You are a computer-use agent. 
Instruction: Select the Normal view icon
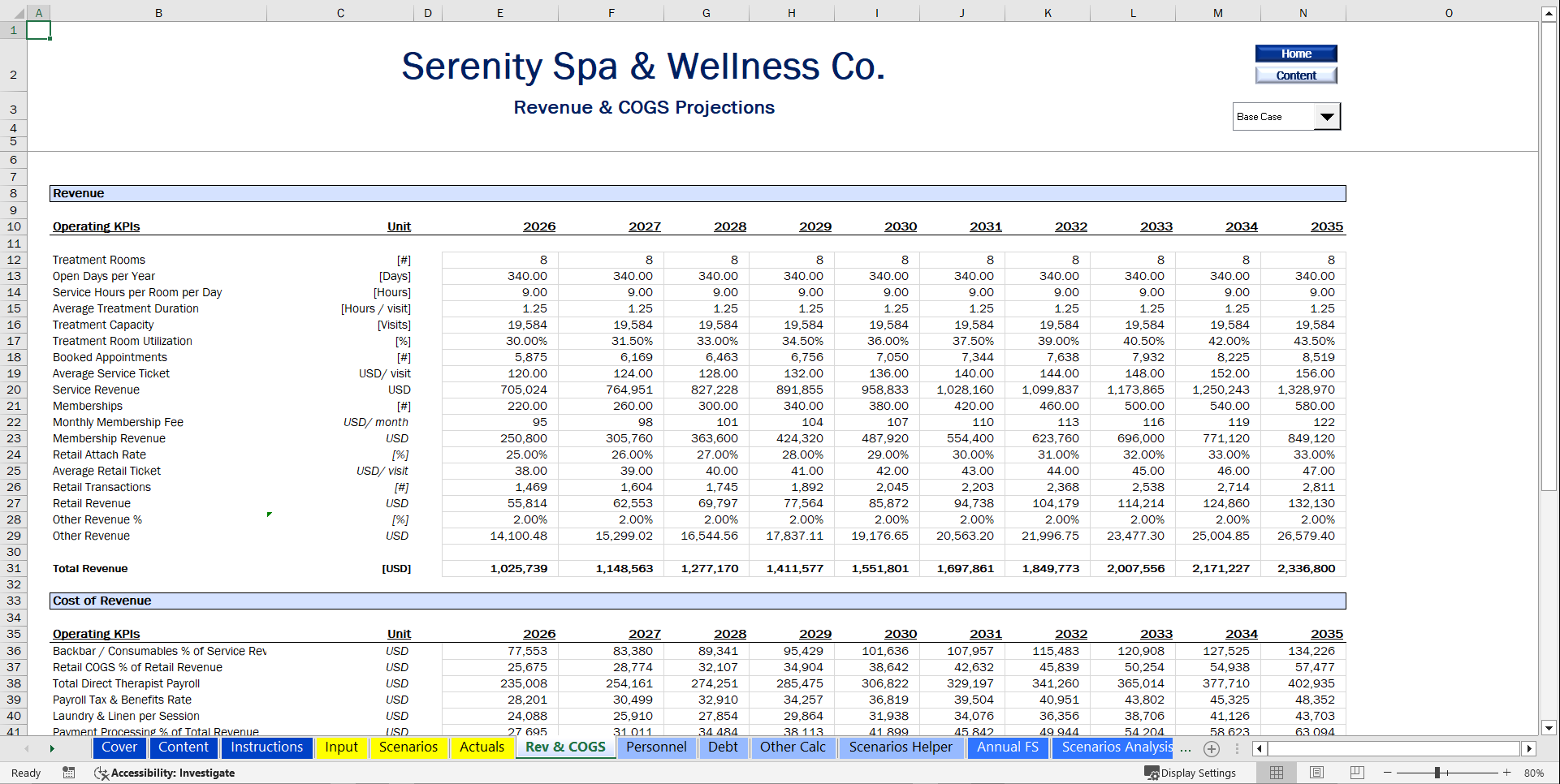(1277, 773)
